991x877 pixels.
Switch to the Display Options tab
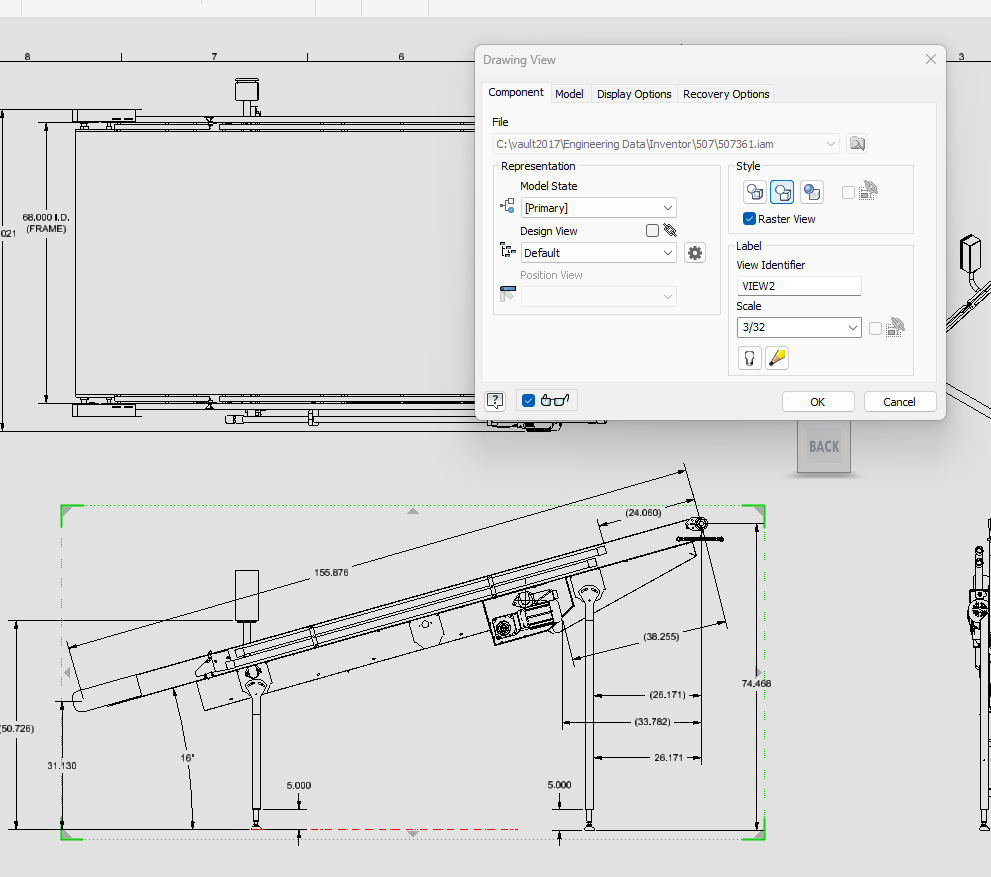click(x=633, y=93)
